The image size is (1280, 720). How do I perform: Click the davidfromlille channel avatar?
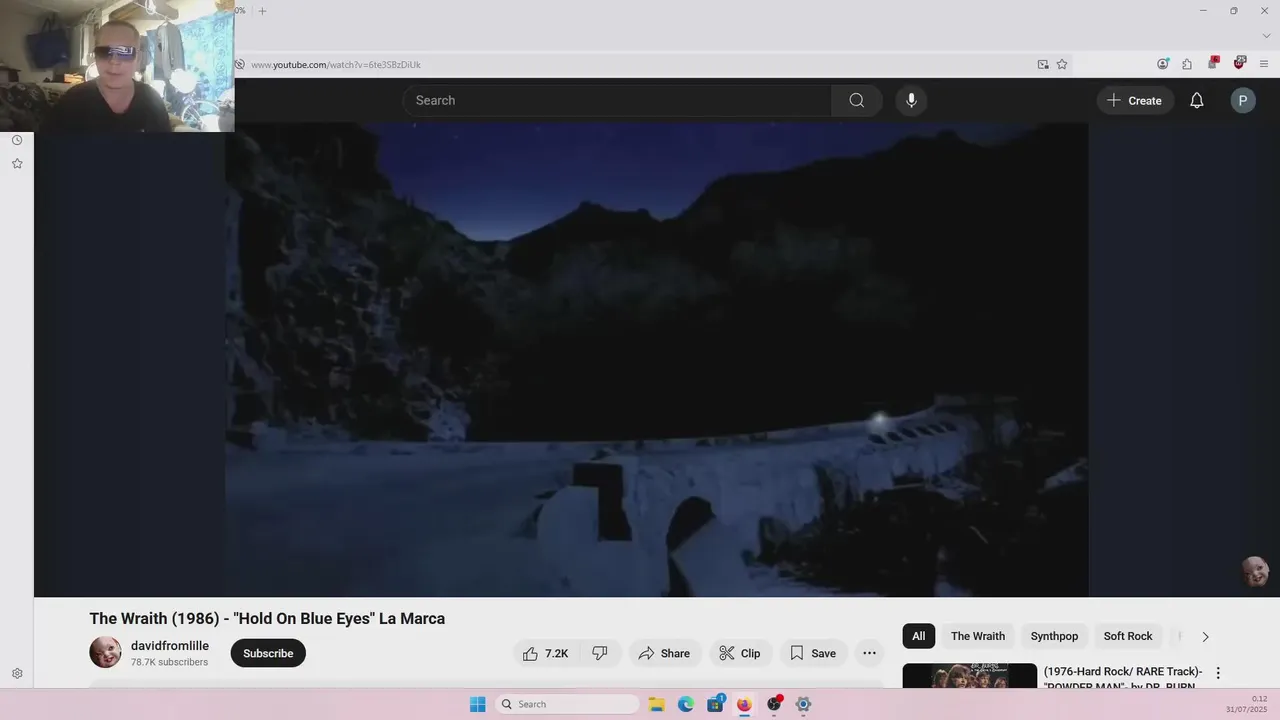click(x=105, y=652)
